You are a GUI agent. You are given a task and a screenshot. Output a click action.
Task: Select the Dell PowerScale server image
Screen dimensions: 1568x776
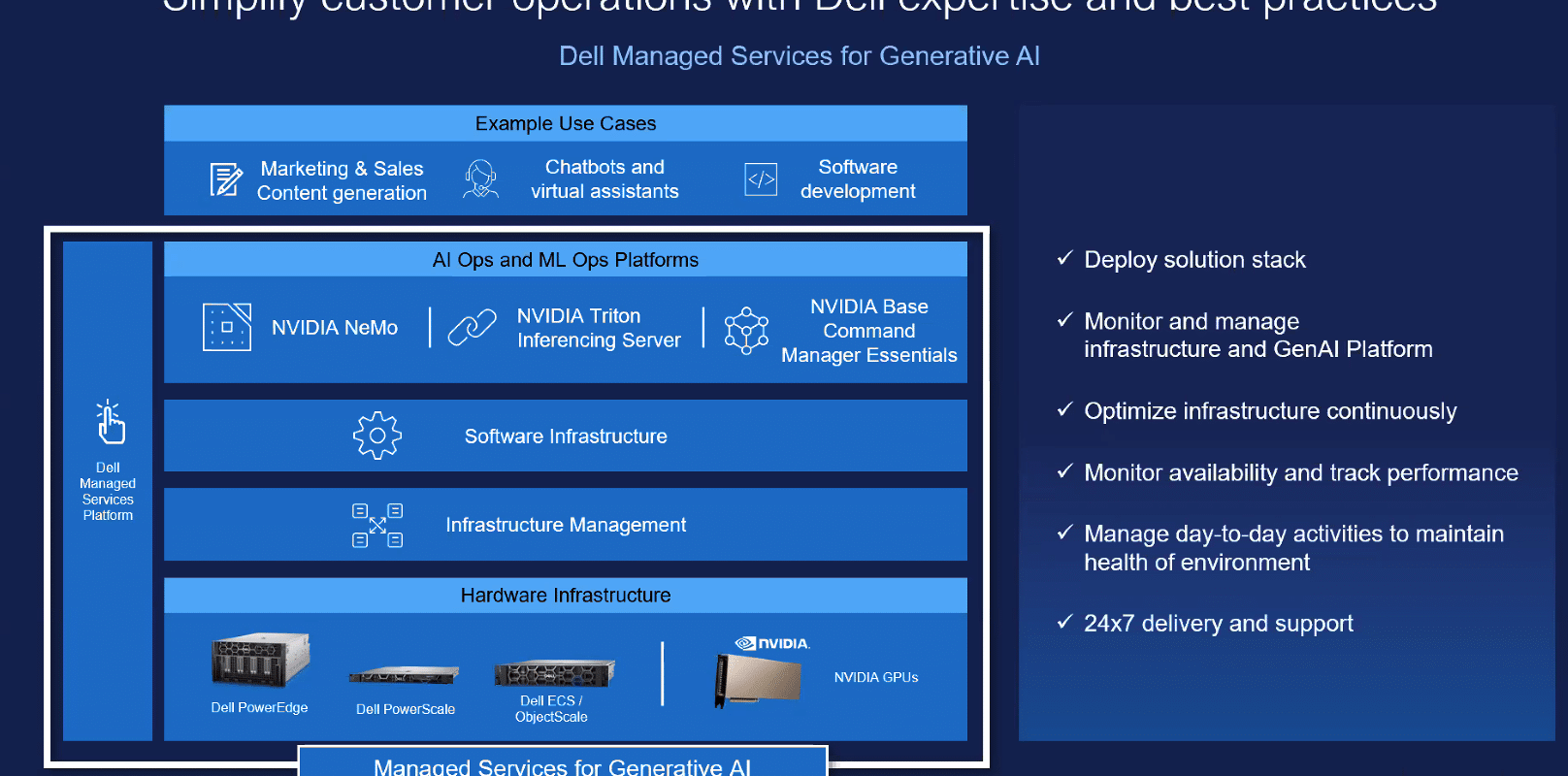click(405, 675)
